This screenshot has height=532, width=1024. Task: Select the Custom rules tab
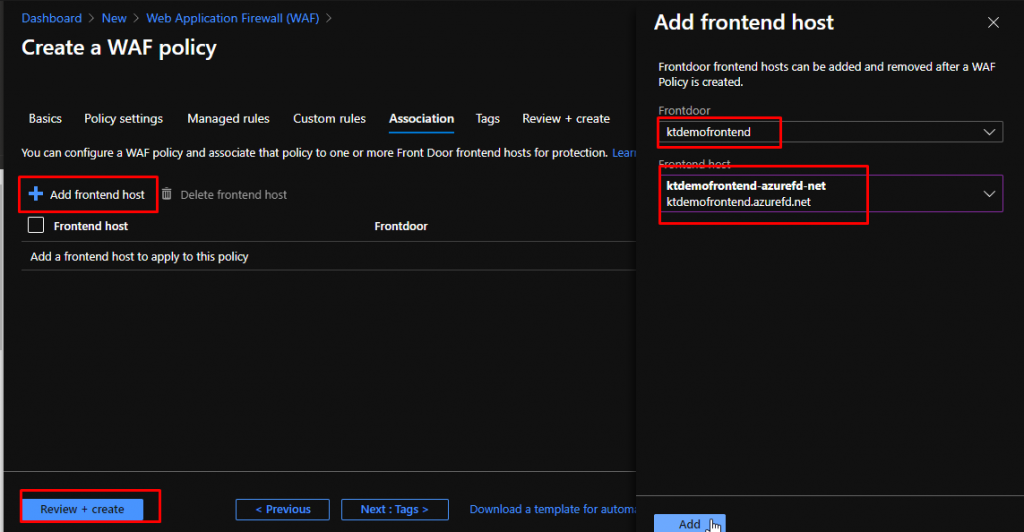pos(329,119)
